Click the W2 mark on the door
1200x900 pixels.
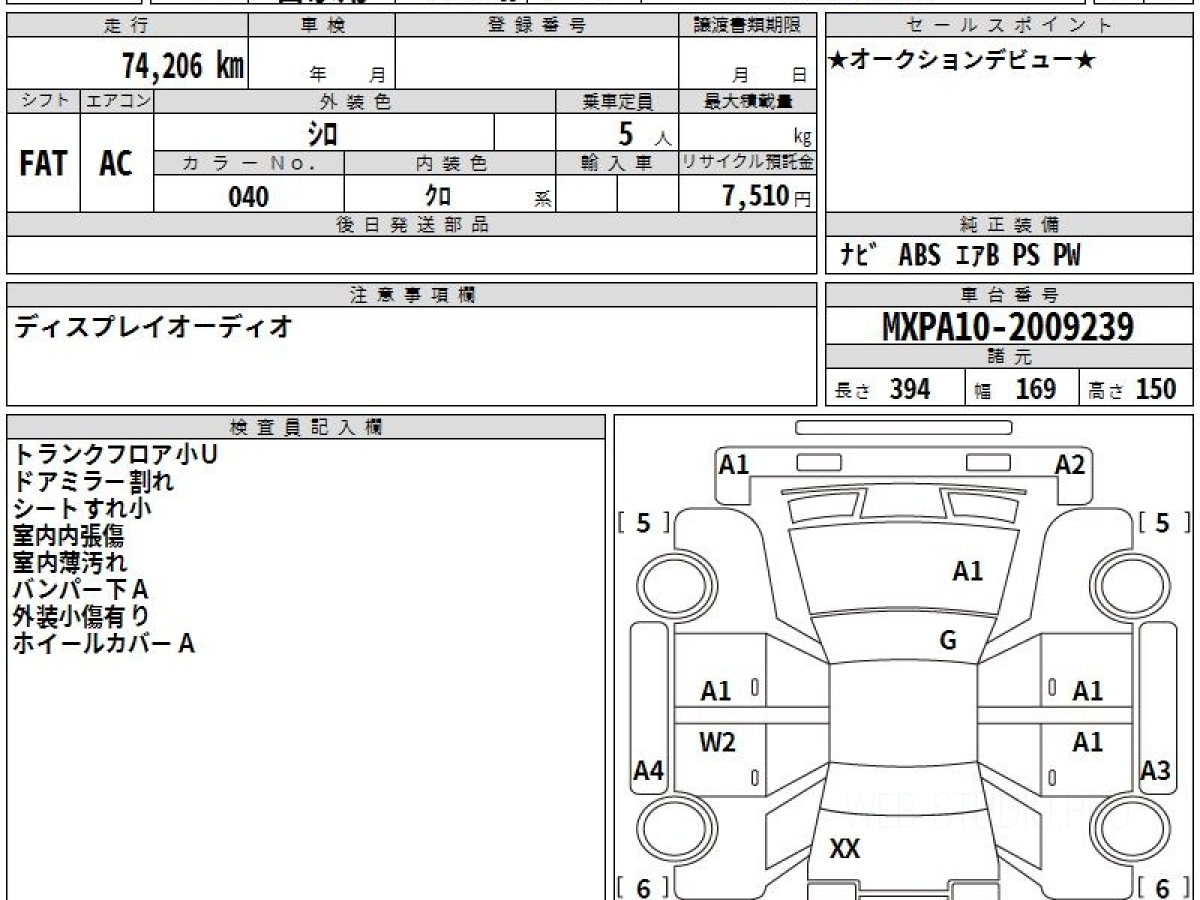click(x=717, y=742)
